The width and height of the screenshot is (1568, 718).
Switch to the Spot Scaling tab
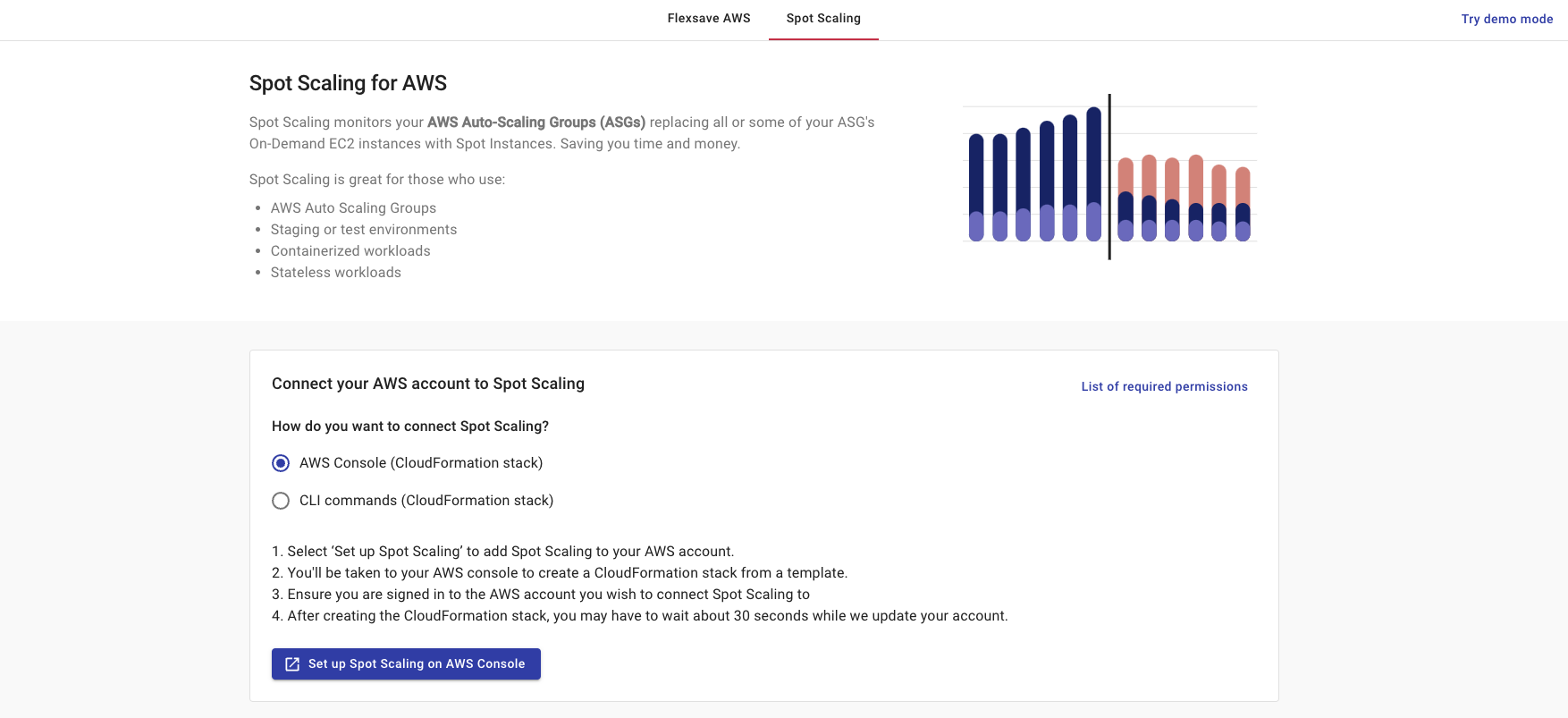point(823,19)
